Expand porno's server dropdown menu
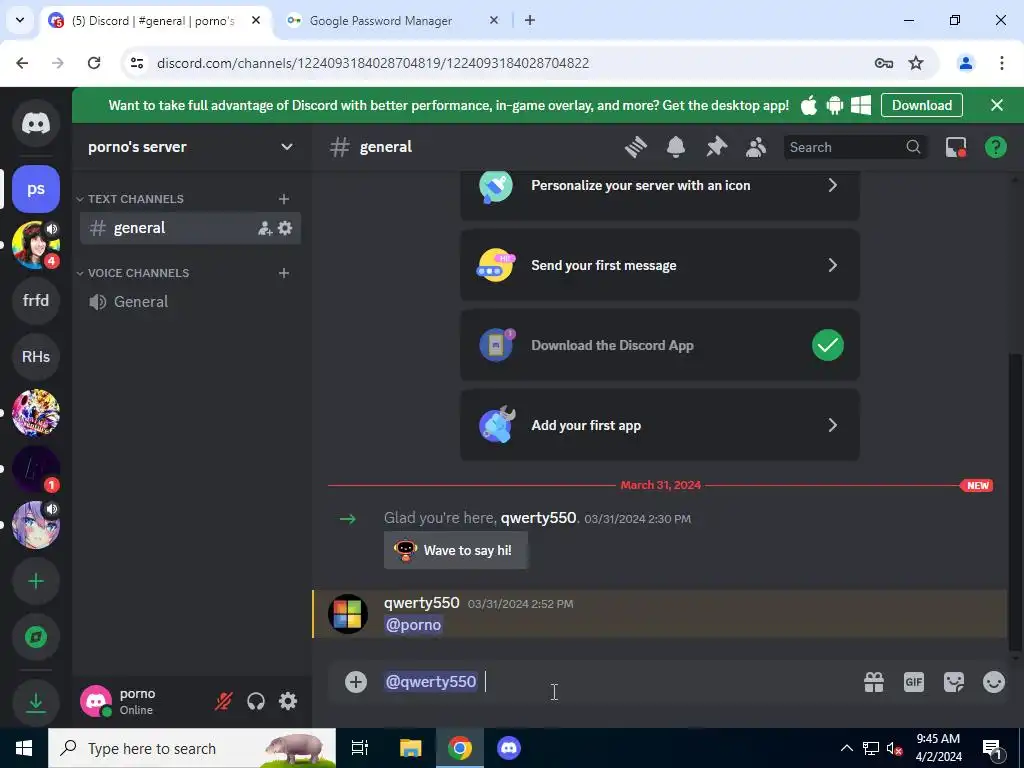Image resolution: width=1024 pixels, height=768 pixels. pos(287,147)
